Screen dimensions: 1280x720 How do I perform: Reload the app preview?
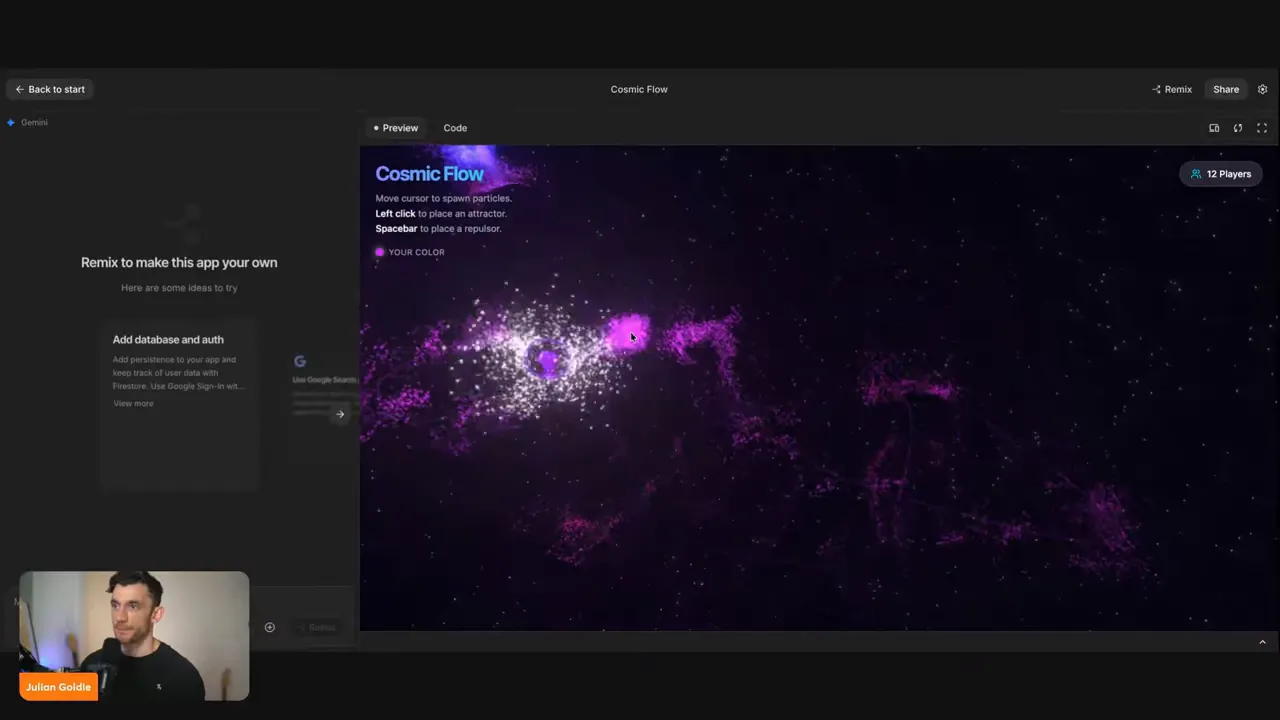pos(1238,128)
